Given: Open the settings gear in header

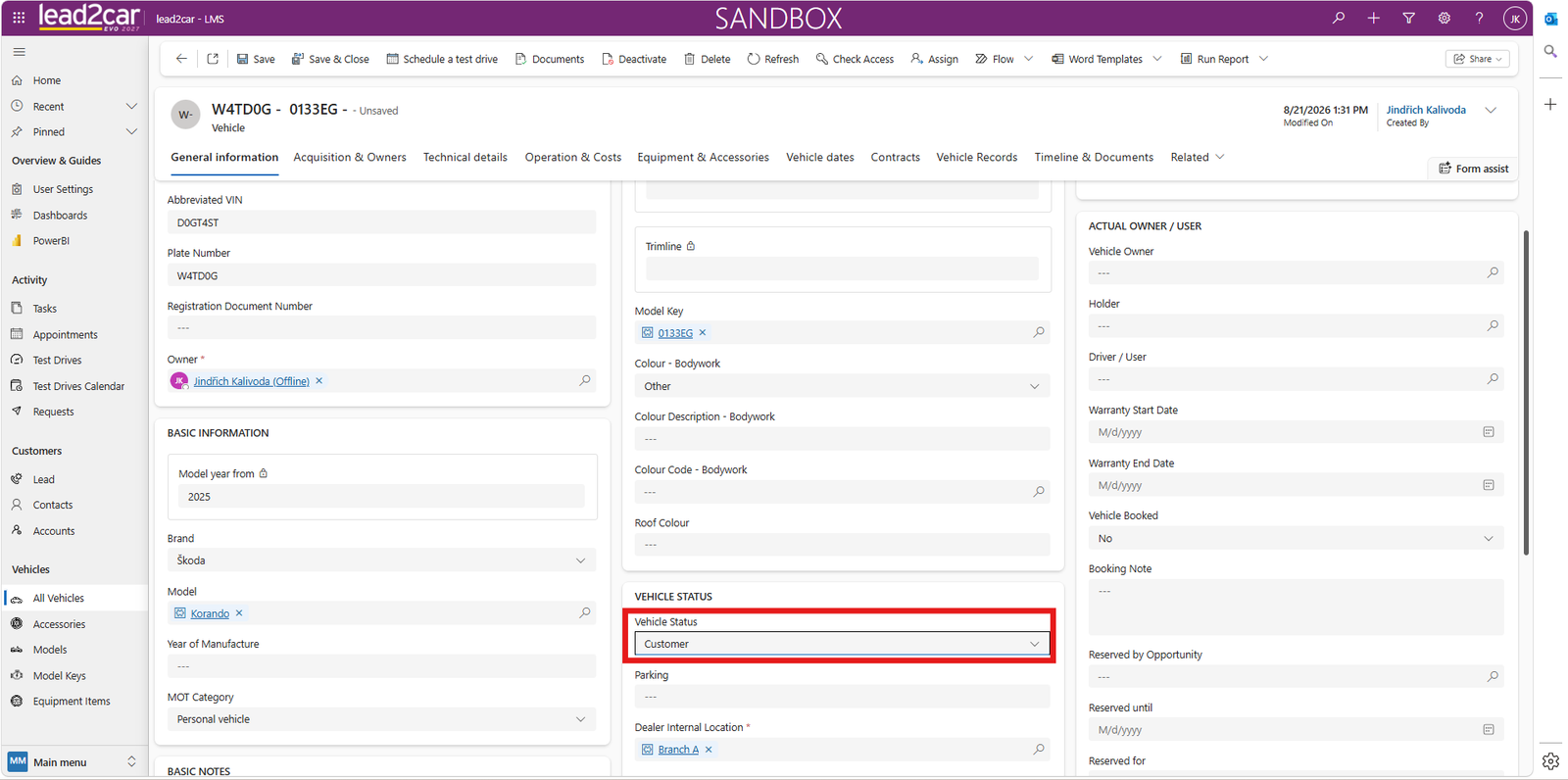Looking at the screenshot, I should (x=1445, y=18).
